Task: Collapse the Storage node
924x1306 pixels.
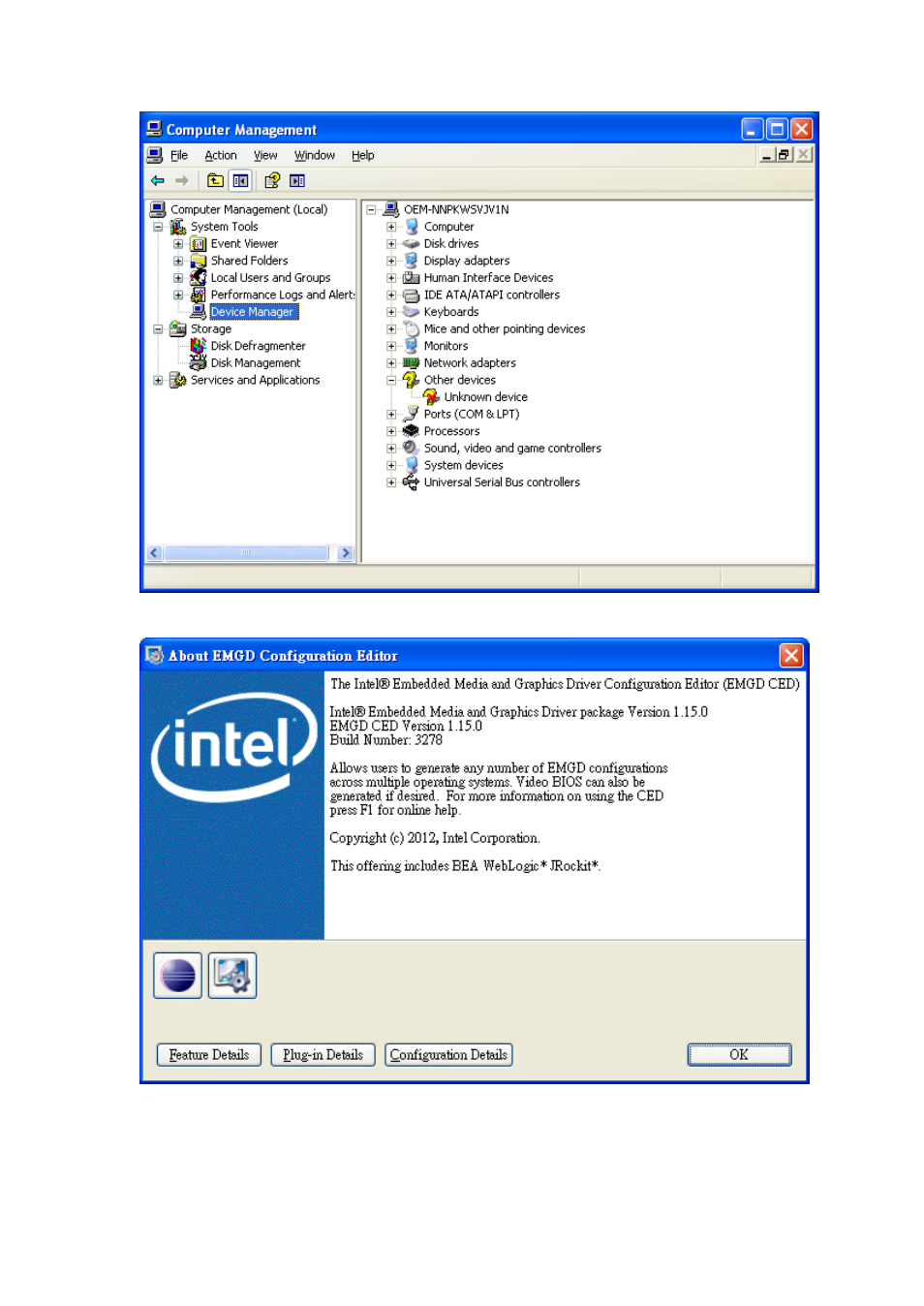Action: [158, 329]
